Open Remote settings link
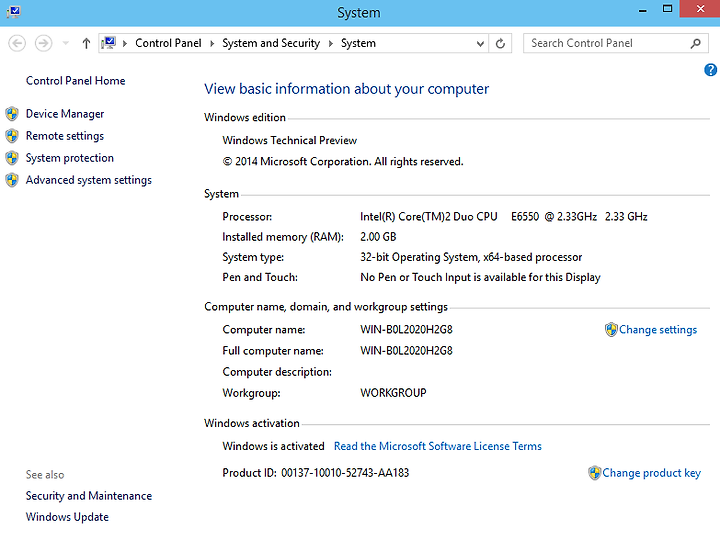Screen dimensions: 720x540 (x=65, y=136)
